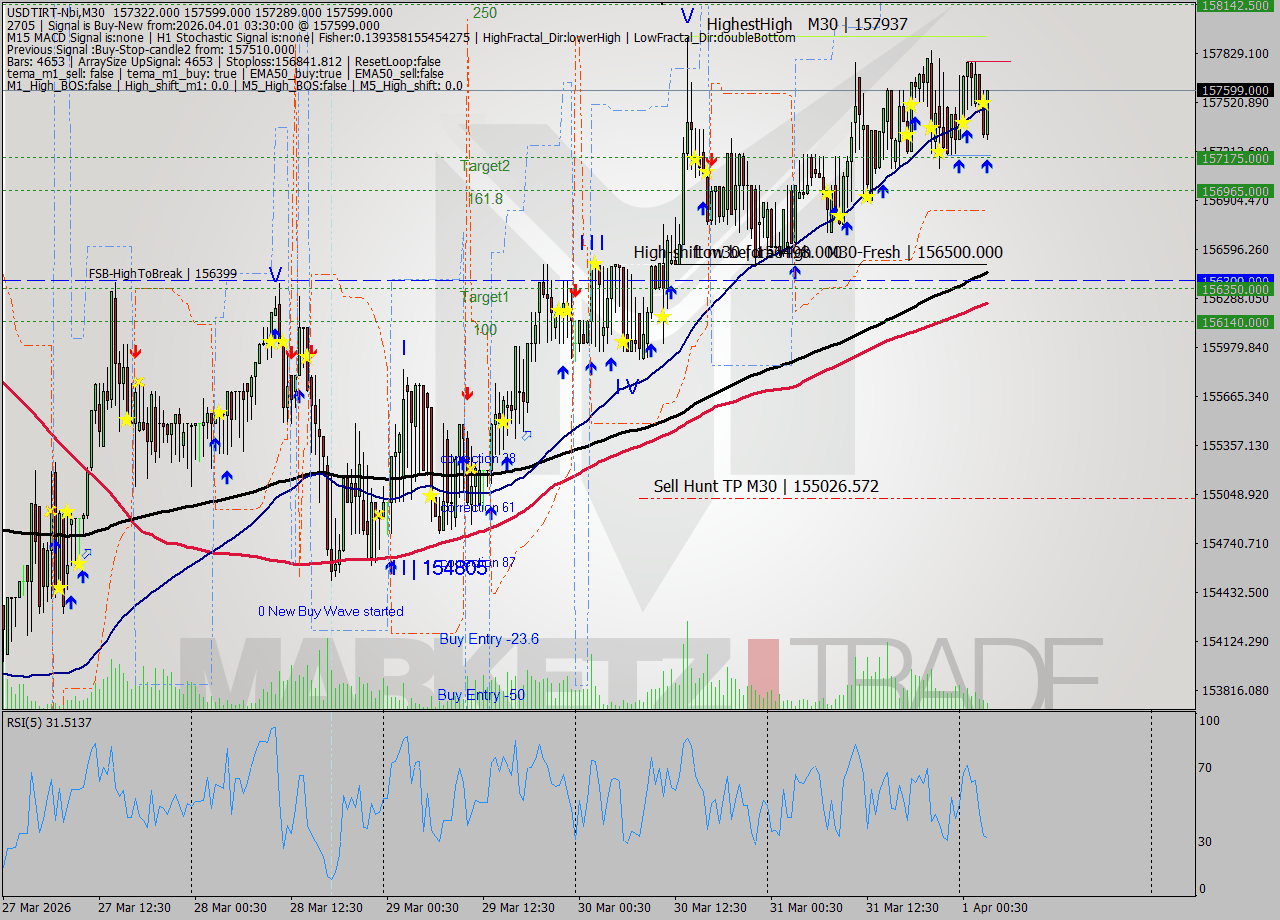Select the 'IV' roman numeral wave marker
This screenshot has height=920, width=1280.
pyautogui.click(x=628, y=384)
